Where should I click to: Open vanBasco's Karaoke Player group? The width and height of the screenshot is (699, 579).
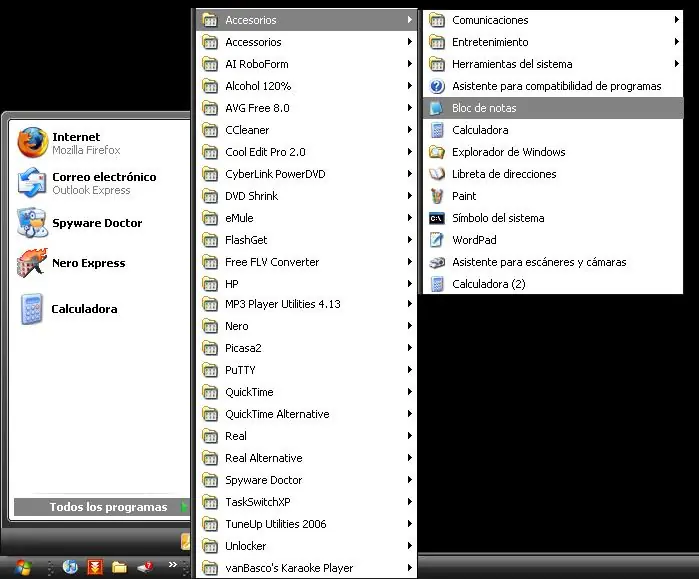coord(307,568)
